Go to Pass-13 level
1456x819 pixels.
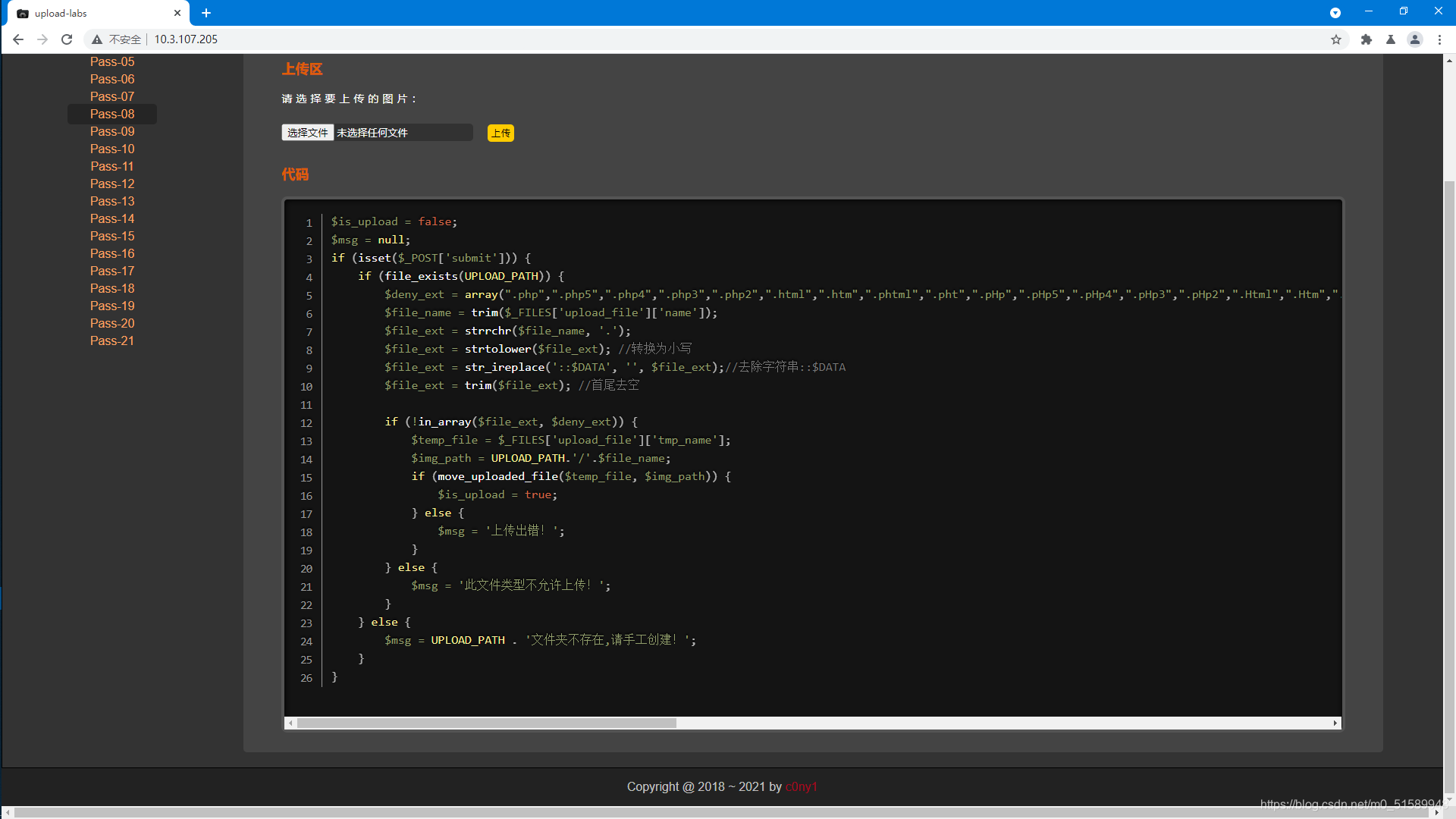coord(112,201)
